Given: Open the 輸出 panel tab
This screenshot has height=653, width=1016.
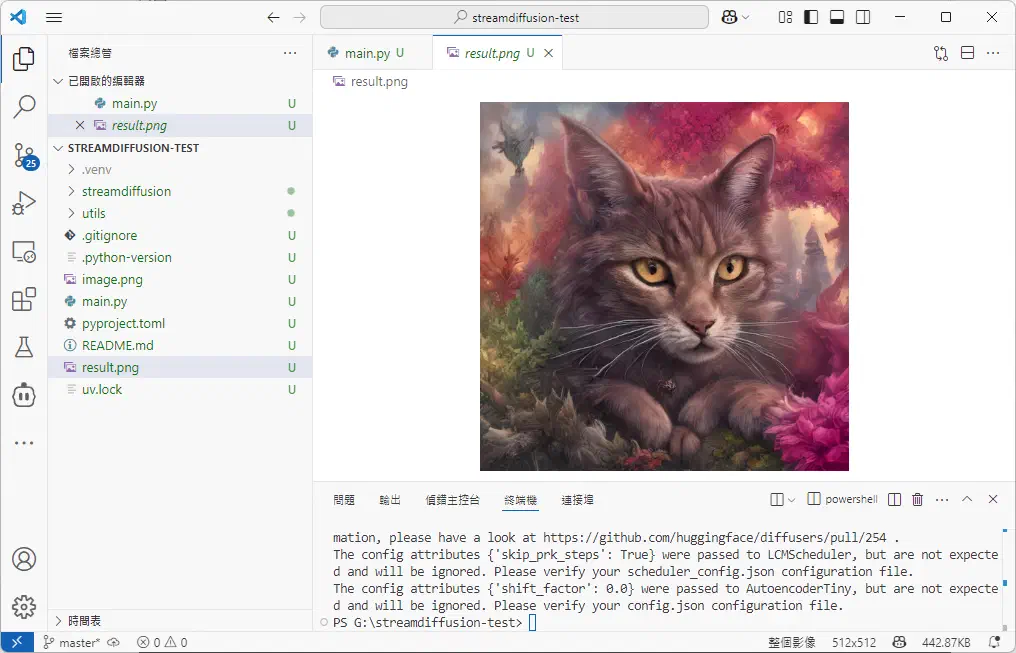Looking at the screenshot, I should (389, 499).
